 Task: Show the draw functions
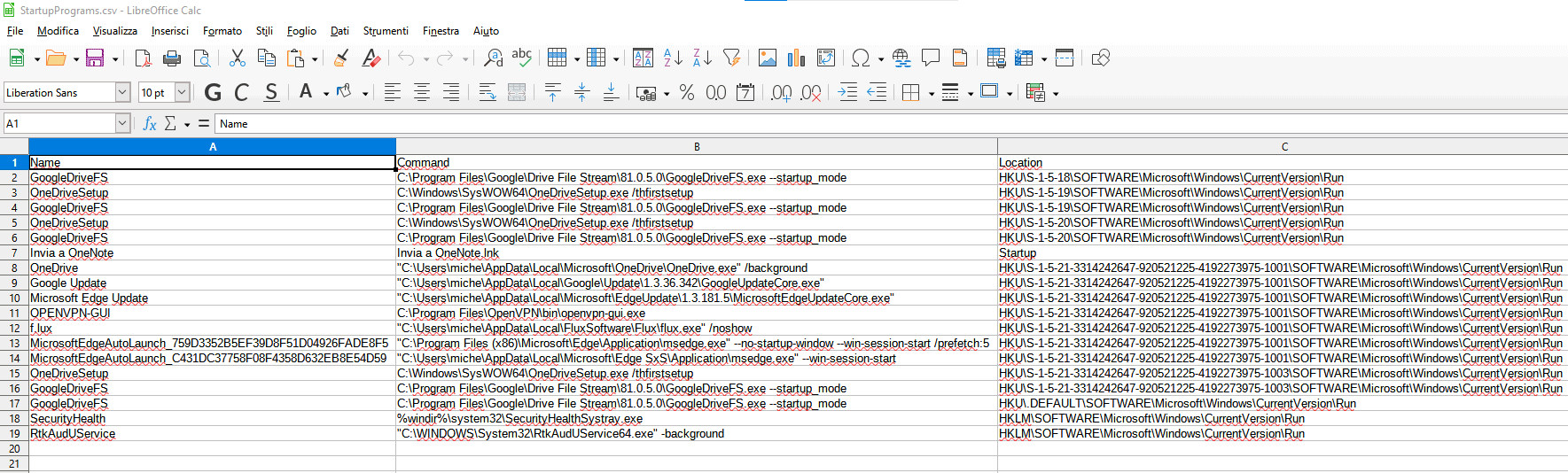point(1101,58)
